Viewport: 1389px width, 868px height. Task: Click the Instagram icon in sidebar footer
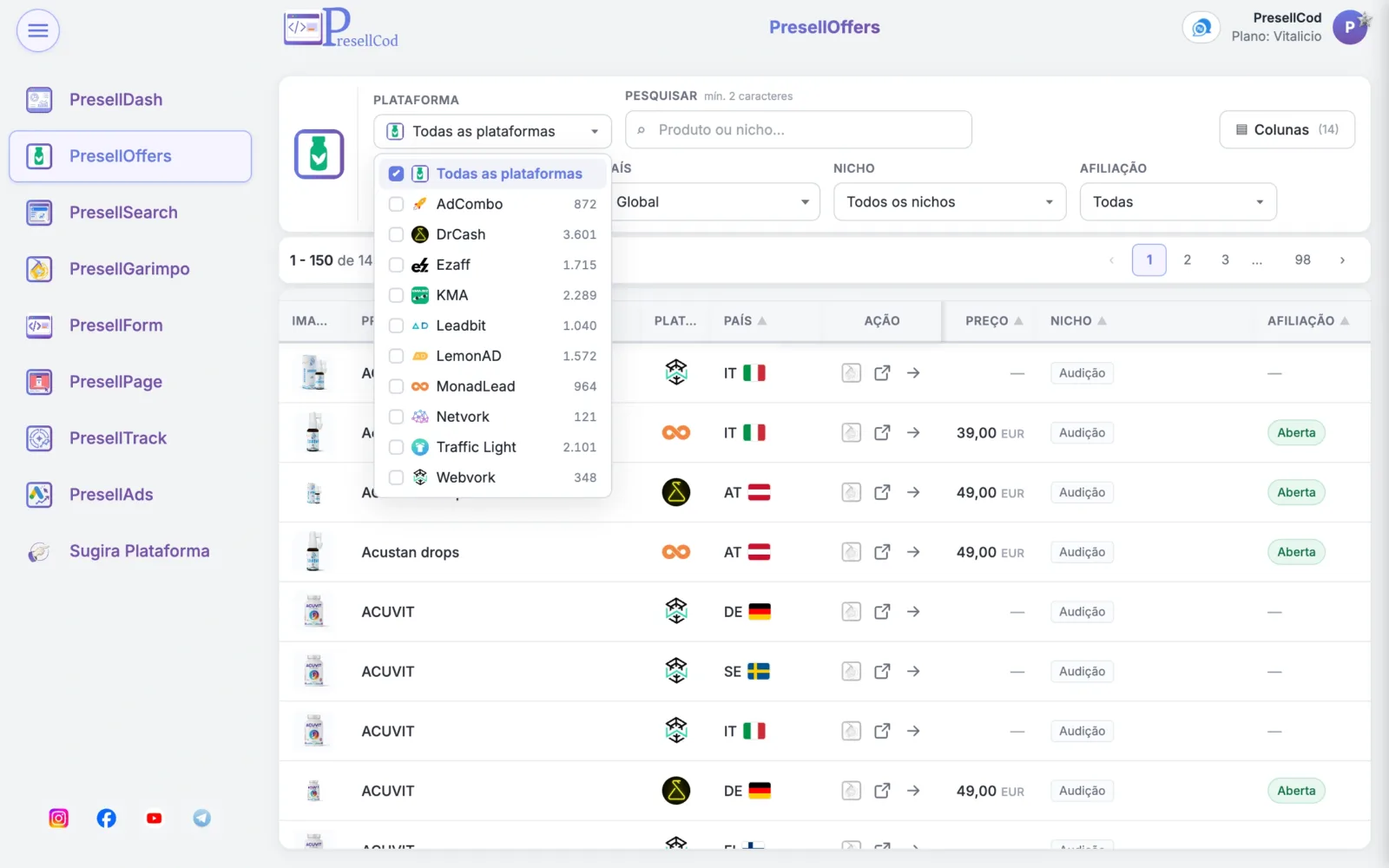click(58, 818)
